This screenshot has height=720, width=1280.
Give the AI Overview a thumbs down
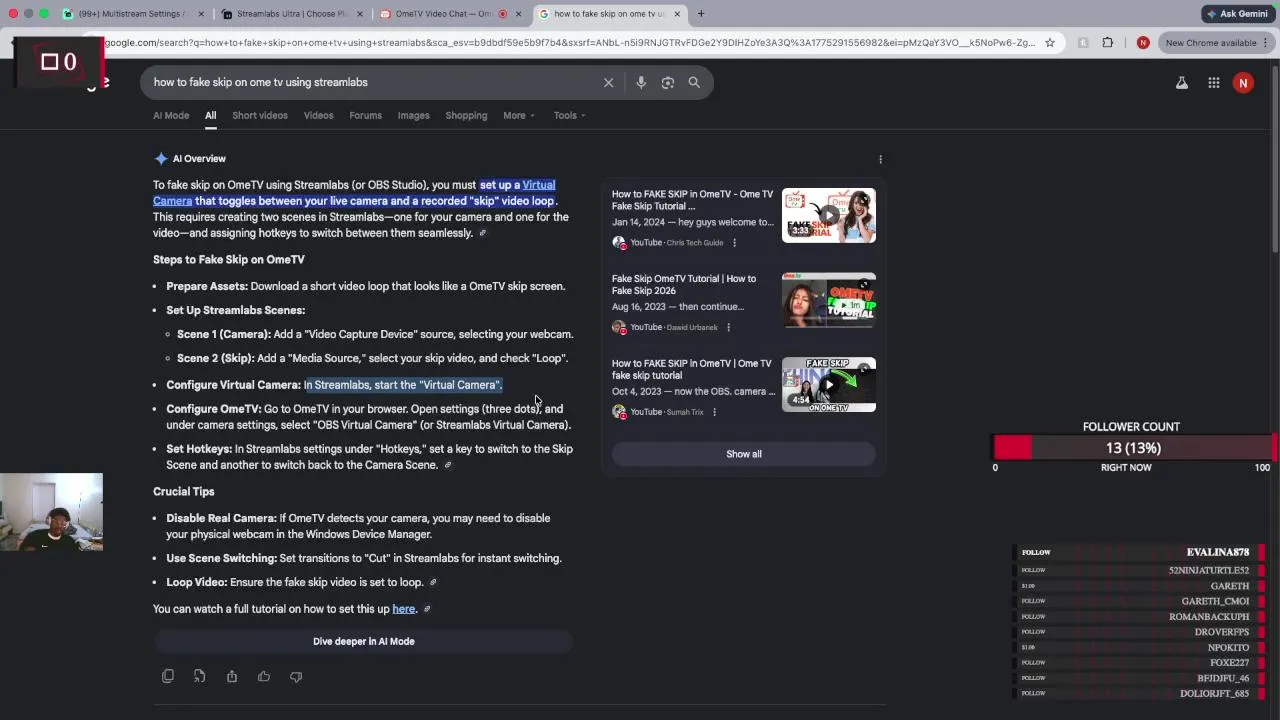[x=296, y=677]
